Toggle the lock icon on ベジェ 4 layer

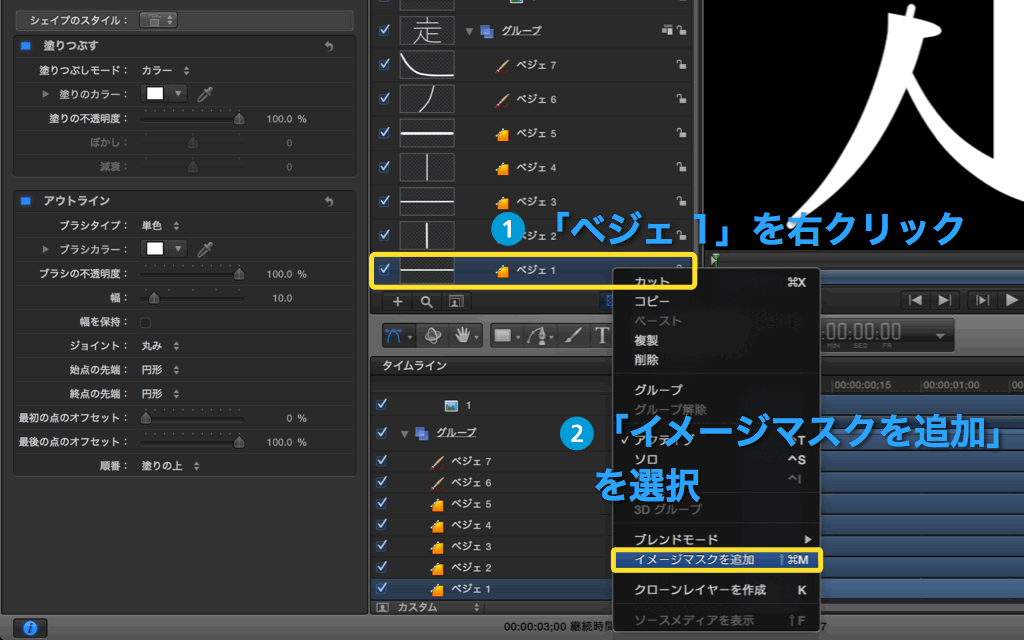681,167
